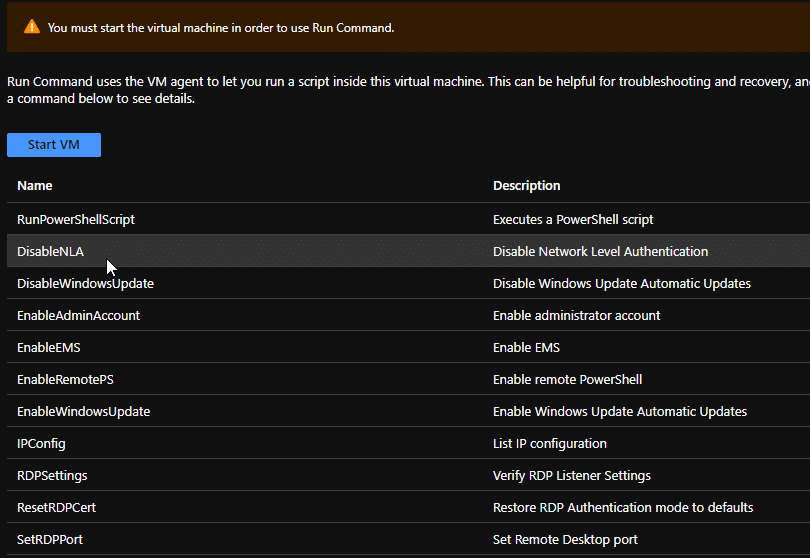810x558 pixels.
Task: Select the RunPowerShellScript command
Action: point(76,220)
